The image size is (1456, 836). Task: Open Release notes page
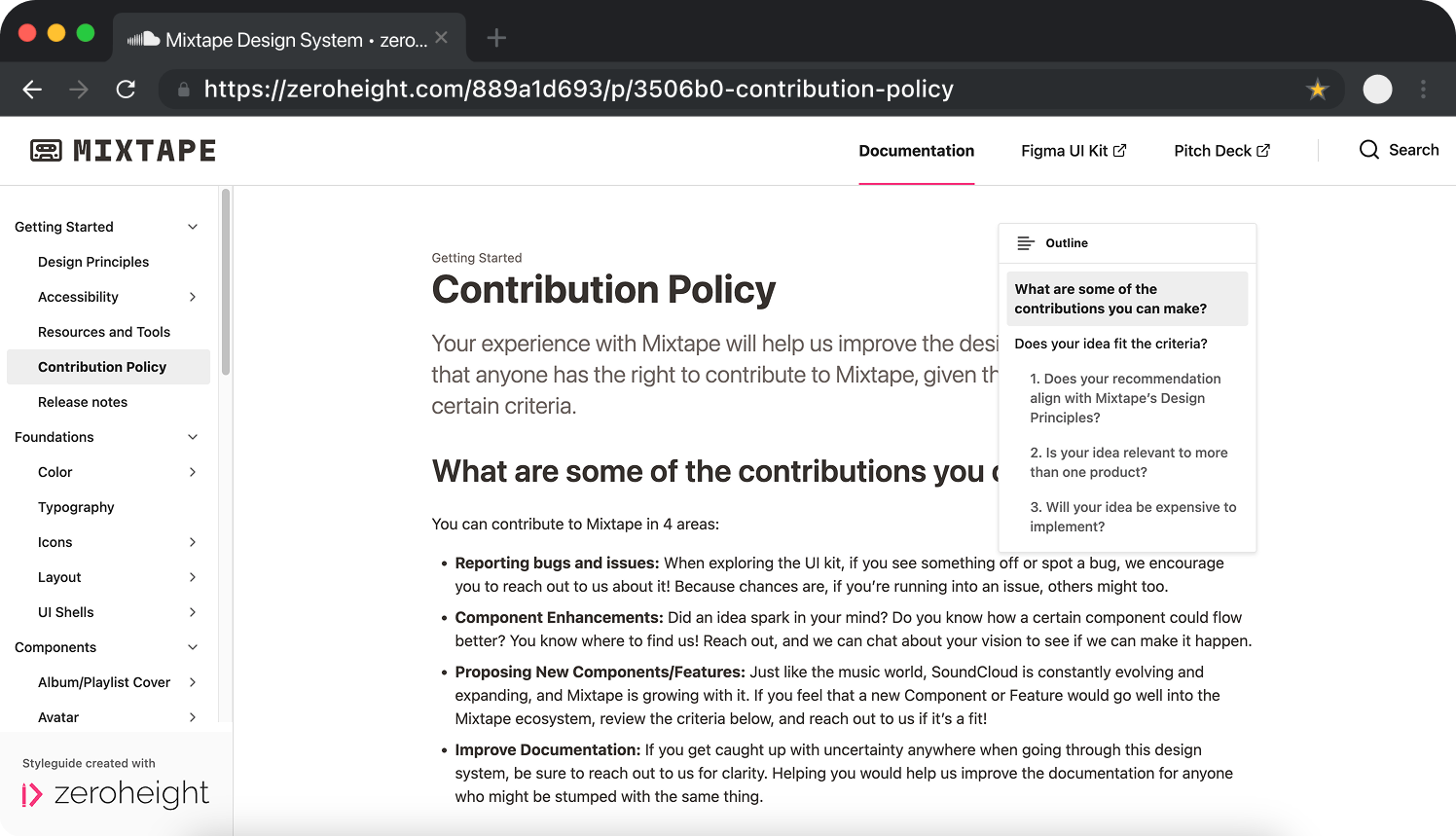[x=83, y=402]
